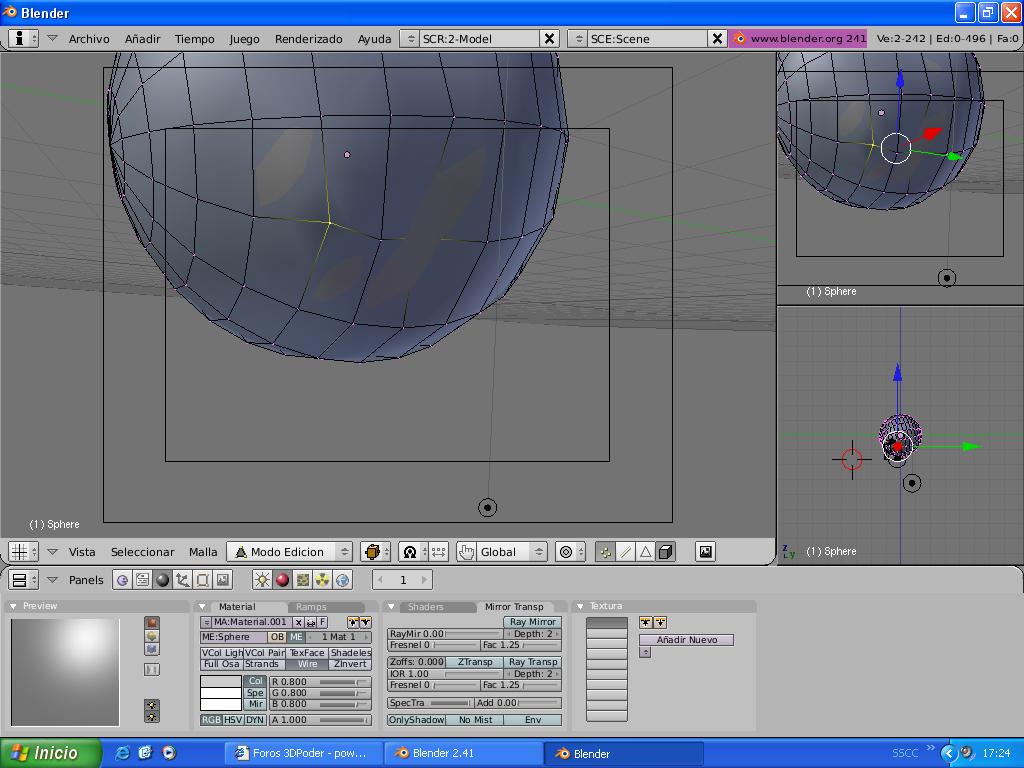Switch to face select mode
The height and width of the screenshot is (768, 1024).
click(645, 552)
